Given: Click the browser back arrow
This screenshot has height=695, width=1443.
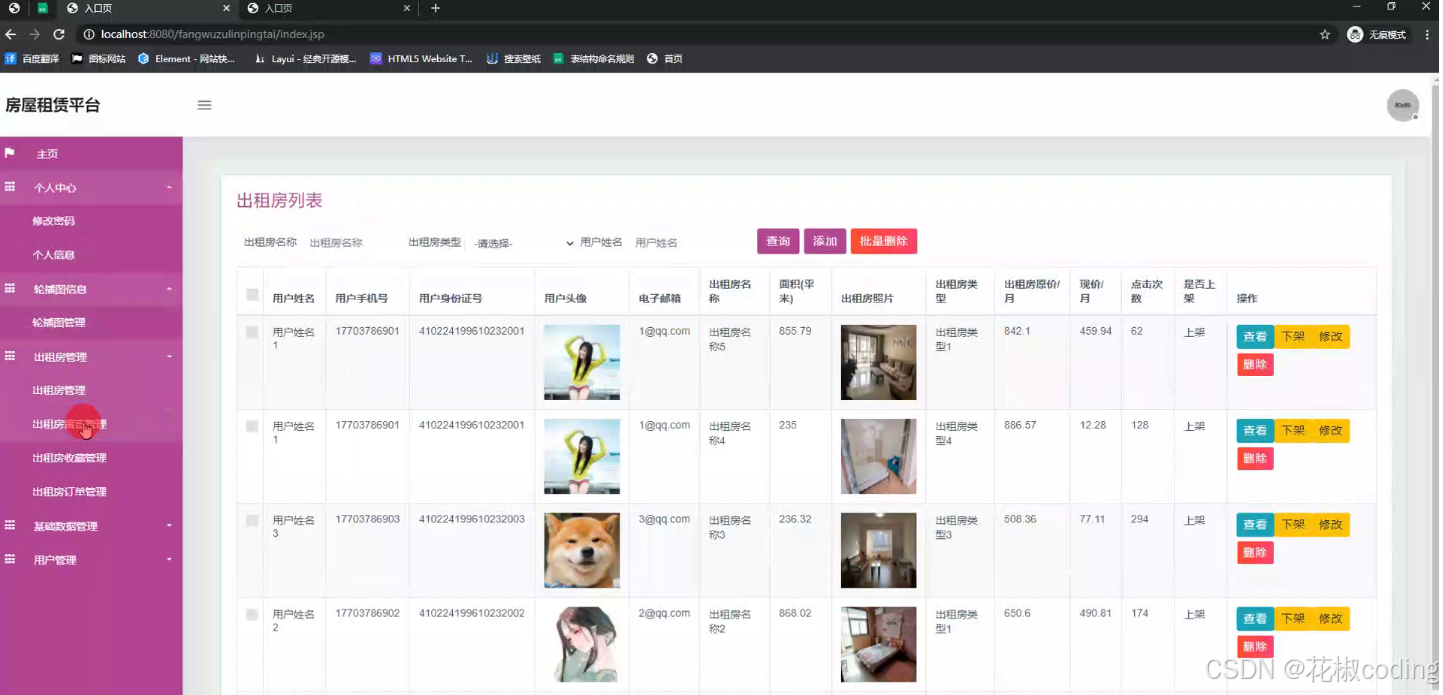Looking at the screenshot, I should [11, 34].
